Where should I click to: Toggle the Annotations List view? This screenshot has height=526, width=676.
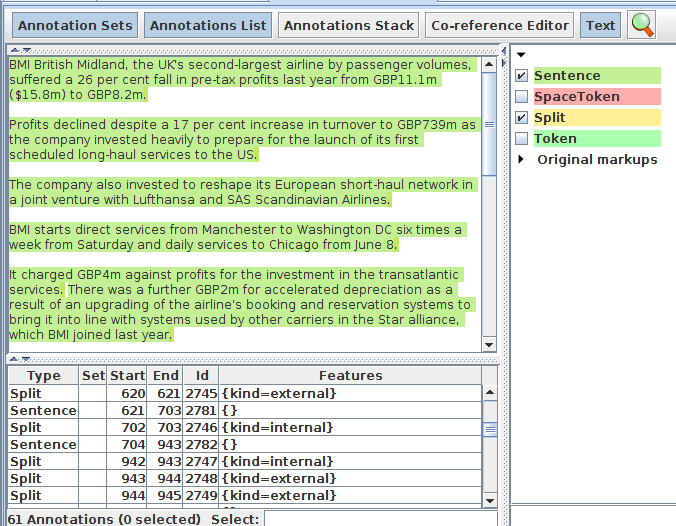(209, 25)
